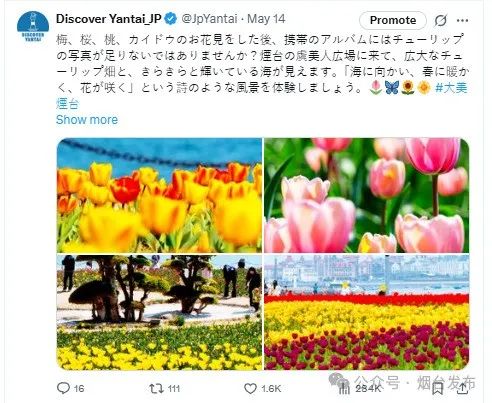Open the red and yellow tulip field photo
The height and width of the screenshot is (403, 492).
(367, 312)
